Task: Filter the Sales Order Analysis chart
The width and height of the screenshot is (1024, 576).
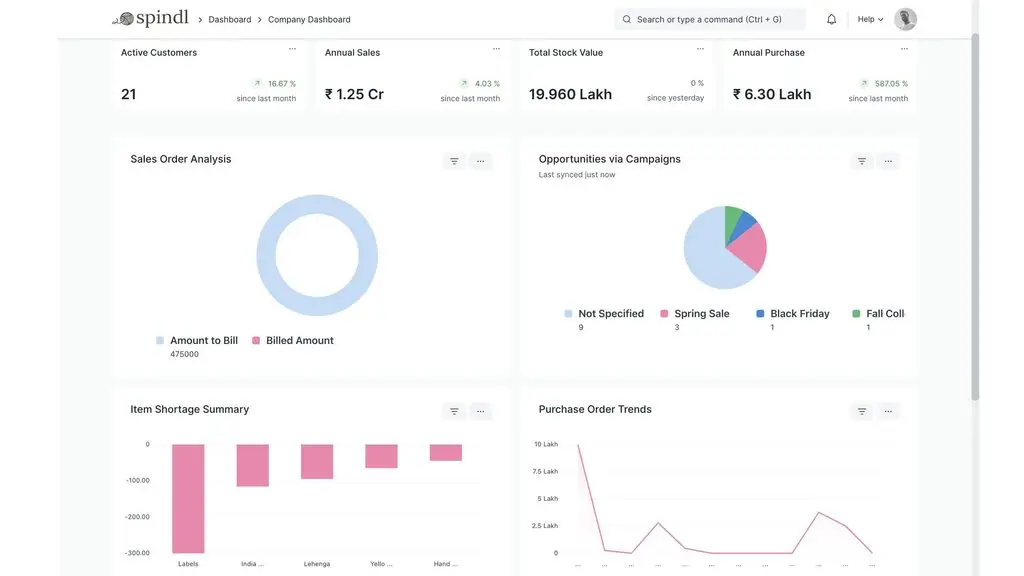Action: [454, 161]
